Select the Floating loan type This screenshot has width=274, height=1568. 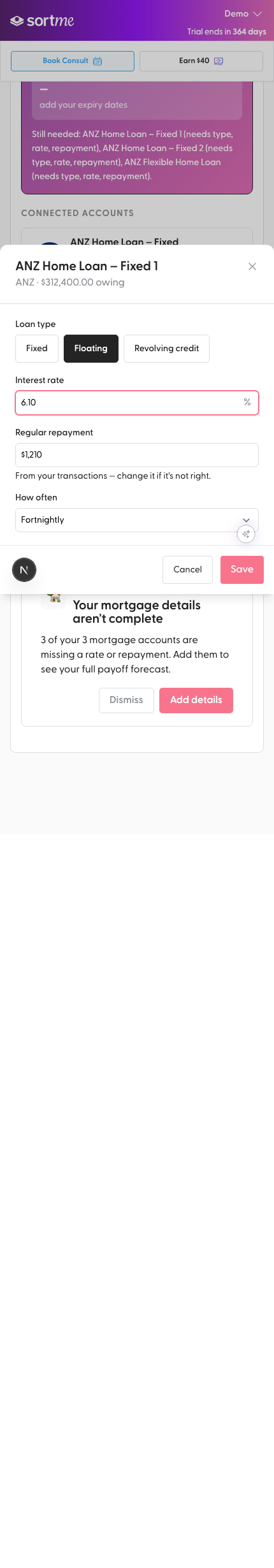(91, 349)
